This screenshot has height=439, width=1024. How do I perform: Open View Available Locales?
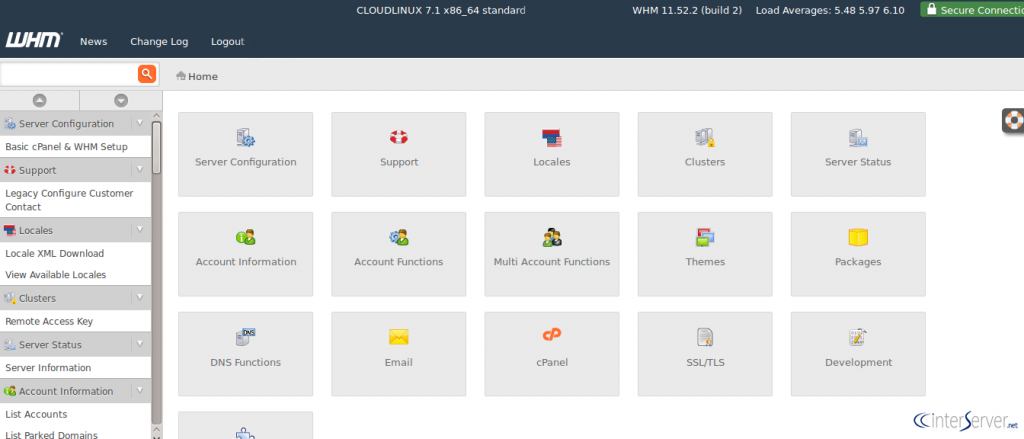[56, 275]
